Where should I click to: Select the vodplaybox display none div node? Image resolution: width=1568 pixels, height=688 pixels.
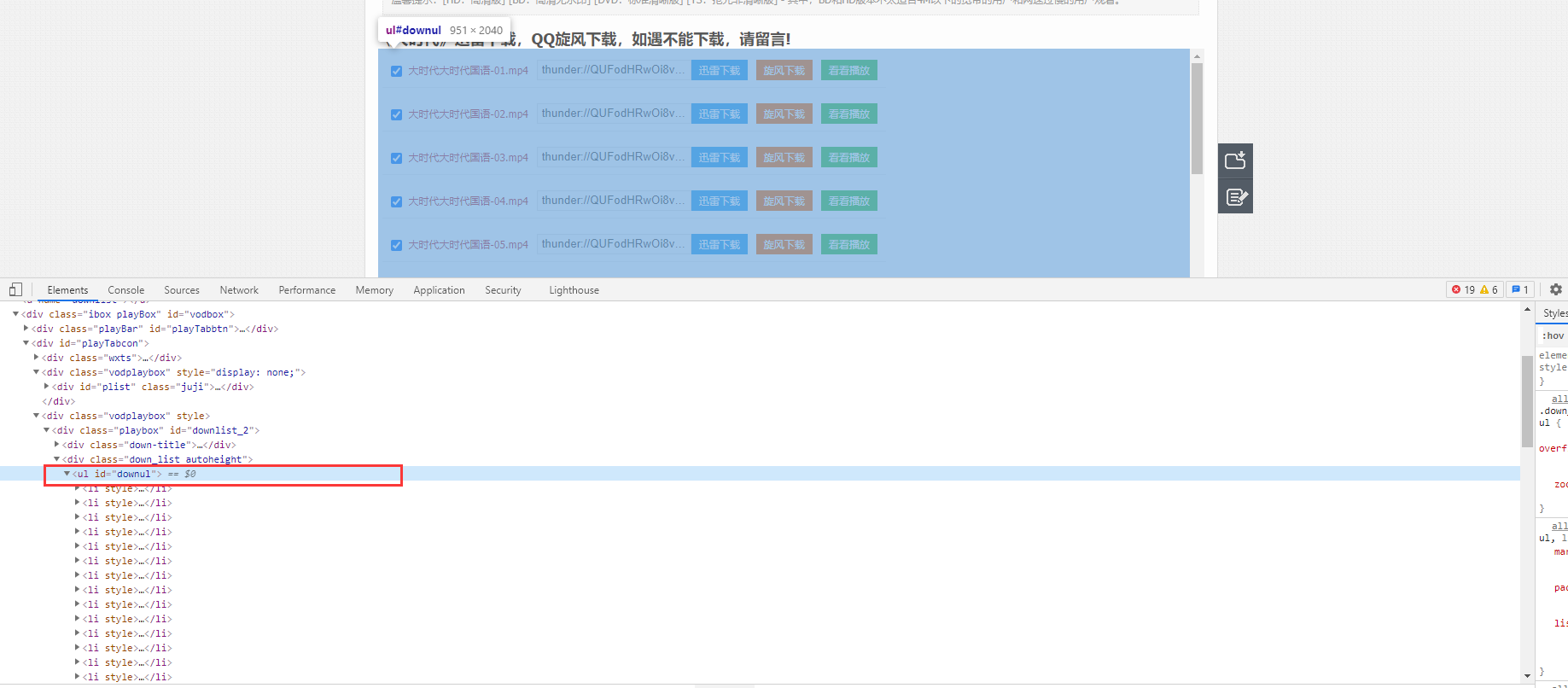[x=174, y=372]
